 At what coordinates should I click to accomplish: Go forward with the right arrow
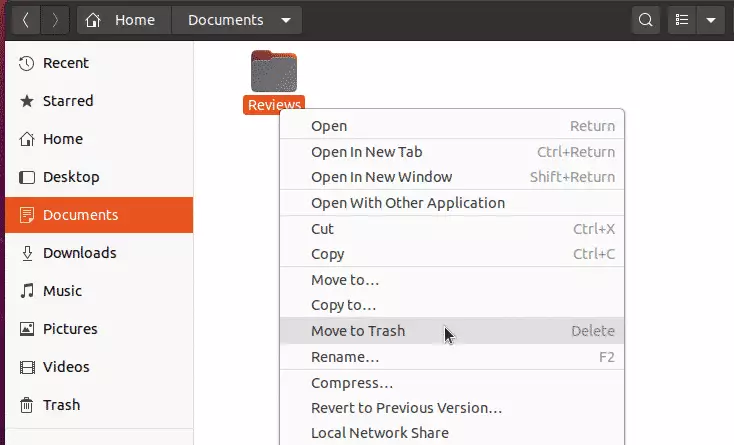[x=55, y=20]
